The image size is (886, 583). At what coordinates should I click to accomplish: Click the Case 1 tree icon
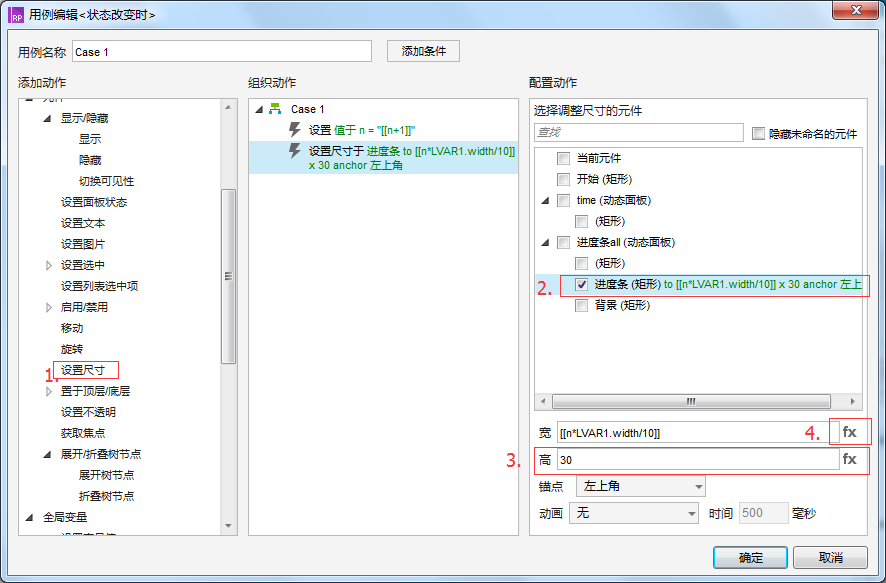point(275,109)
